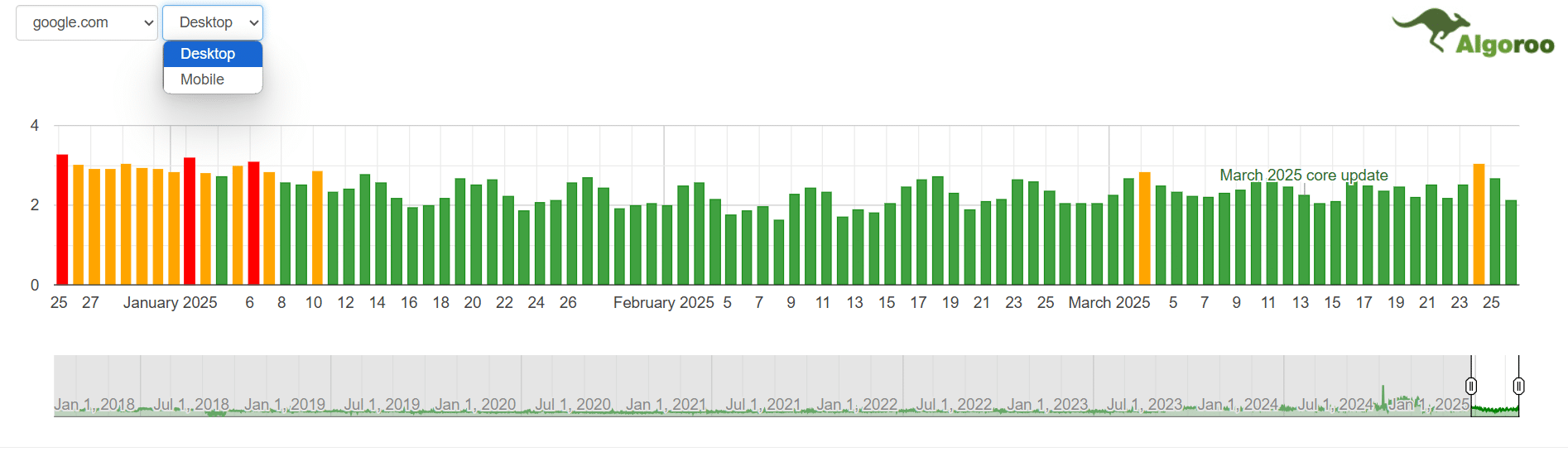Click the right range selector handle

point(1518,386)
